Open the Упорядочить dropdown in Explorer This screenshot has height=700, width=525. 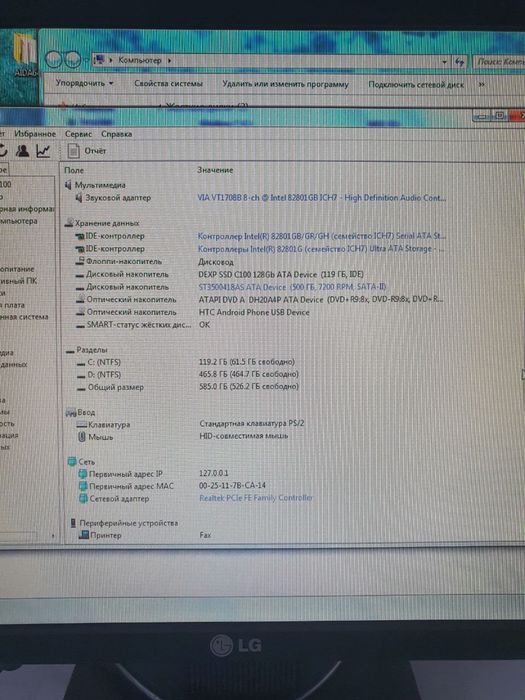[x=84, y=83]
